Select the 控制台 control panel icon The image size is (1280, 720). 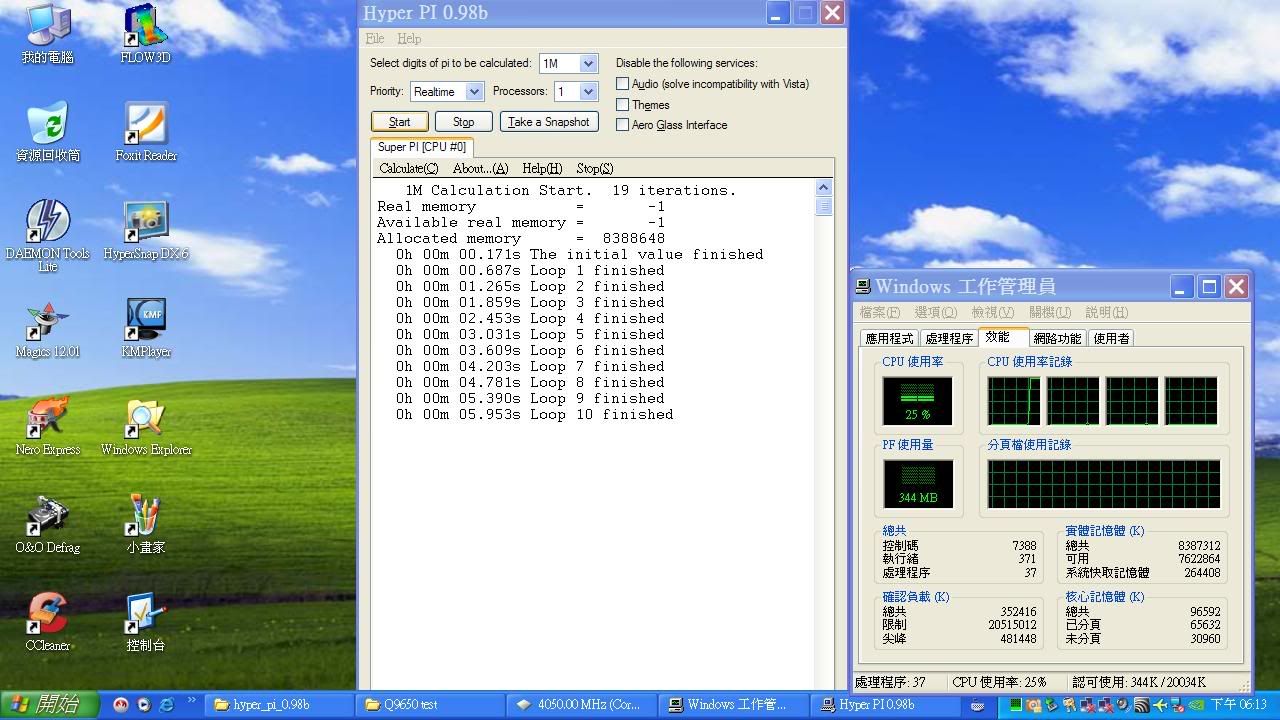146,621
